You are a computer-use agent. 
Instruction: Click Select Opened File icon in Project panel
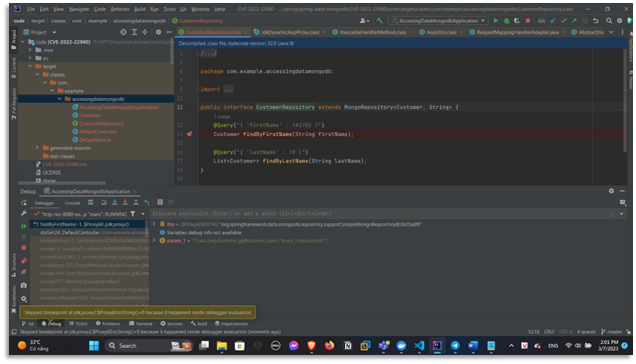123,32
